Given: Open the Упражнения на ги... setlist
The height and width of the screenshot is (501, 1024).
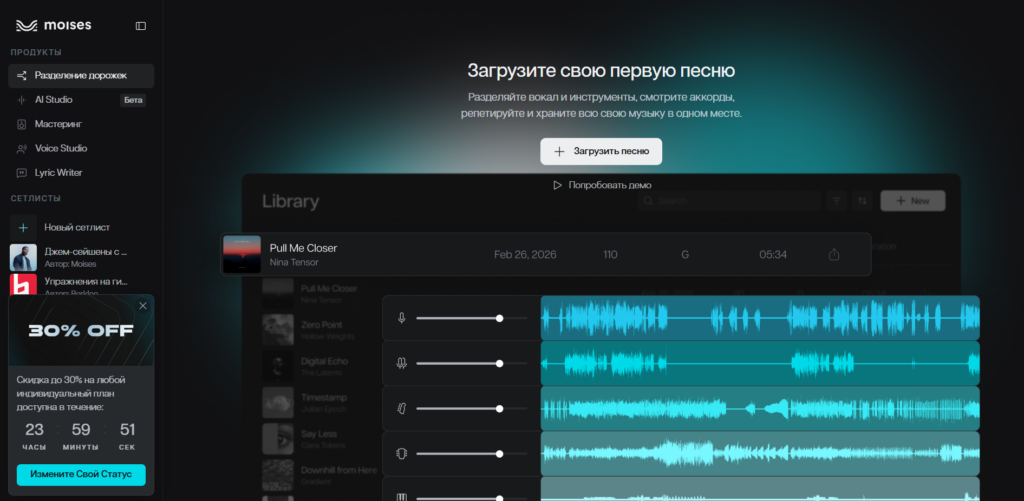Looking at the screenshot, I should pos(81,284).
